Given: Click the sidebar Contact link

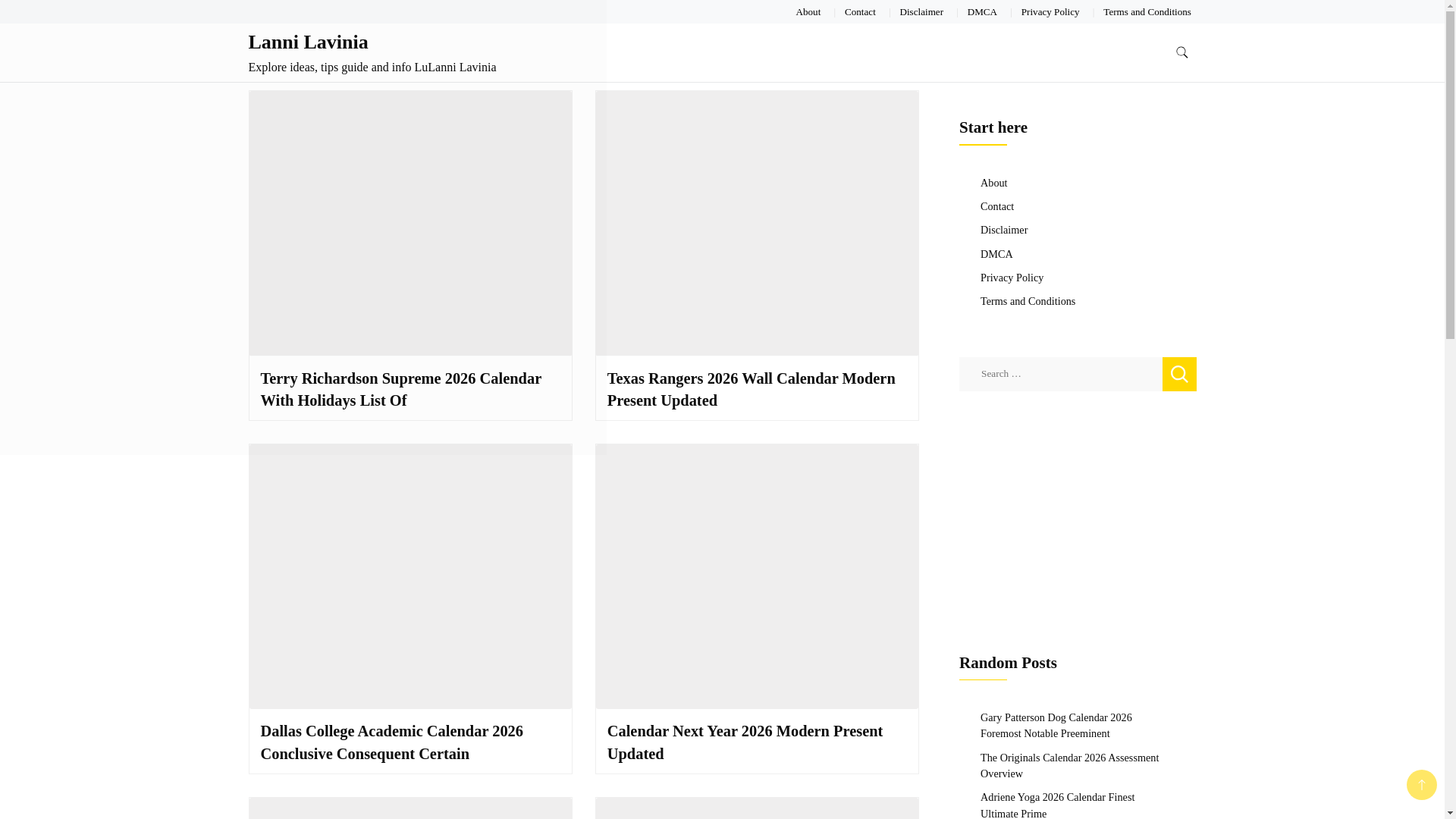Looking at the screenshot, I should 996,206.
